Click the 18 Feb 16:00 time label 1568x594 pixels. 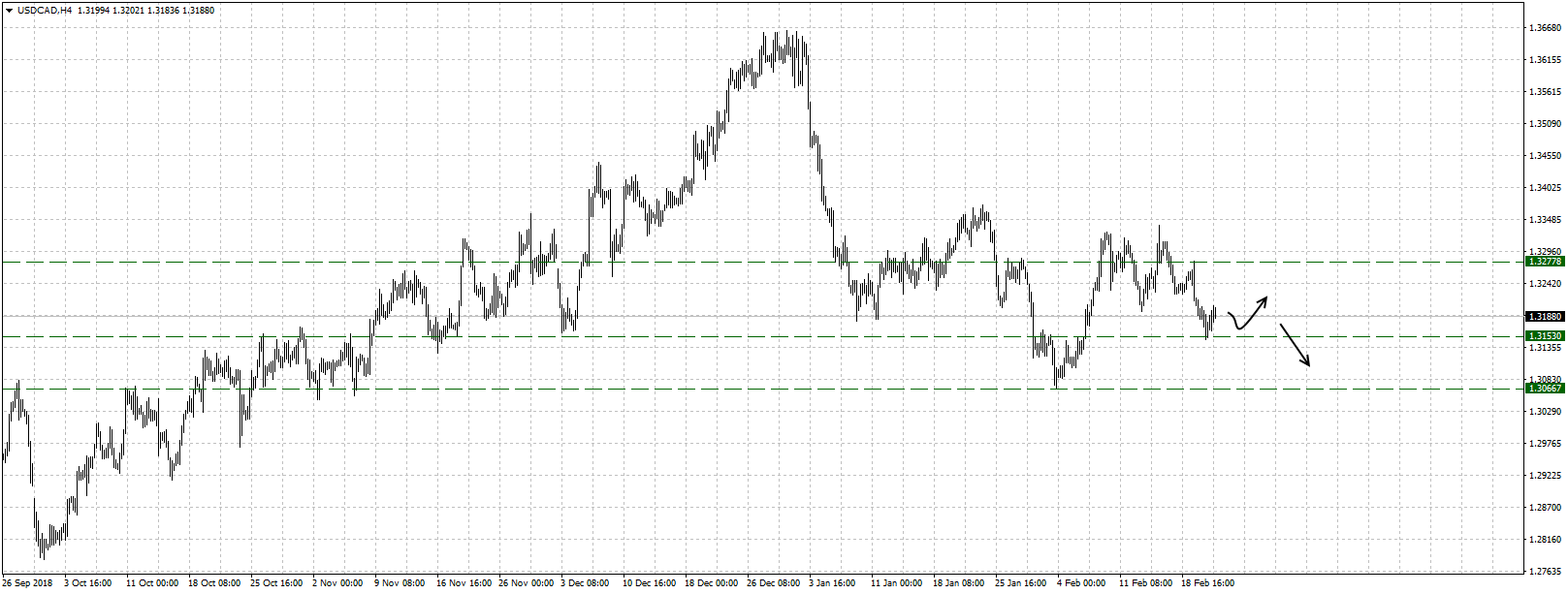coord(1207,583)
